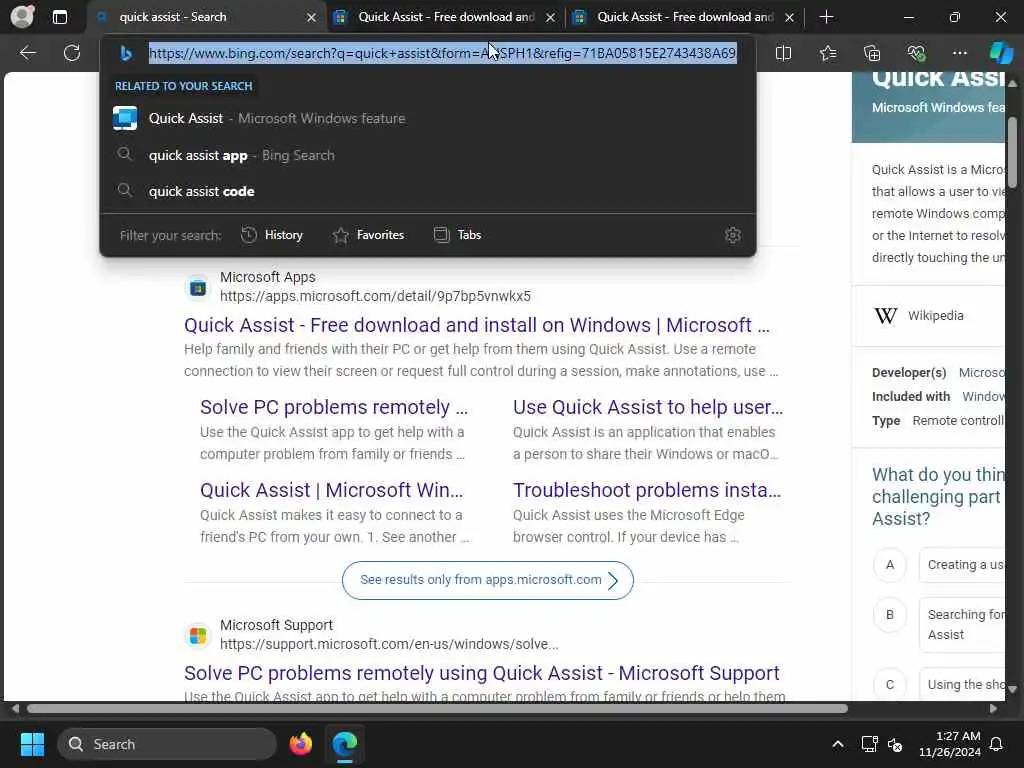Open Microsoft Edge taskbar icon

point(344,744)
